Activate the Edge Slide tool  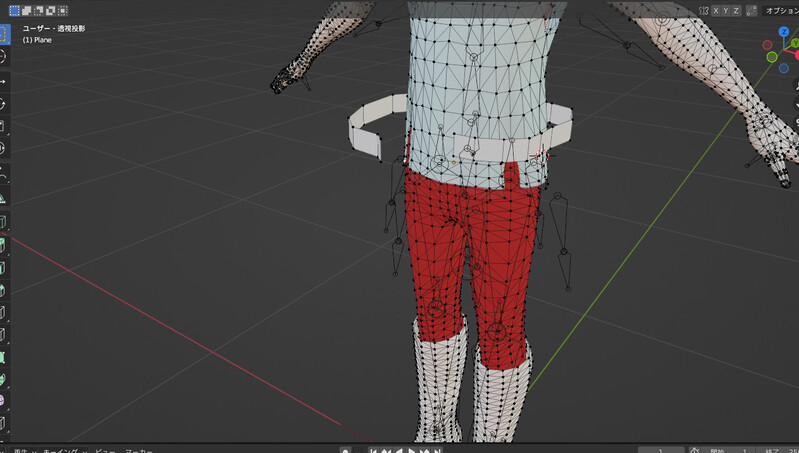[x=3, y=424]
